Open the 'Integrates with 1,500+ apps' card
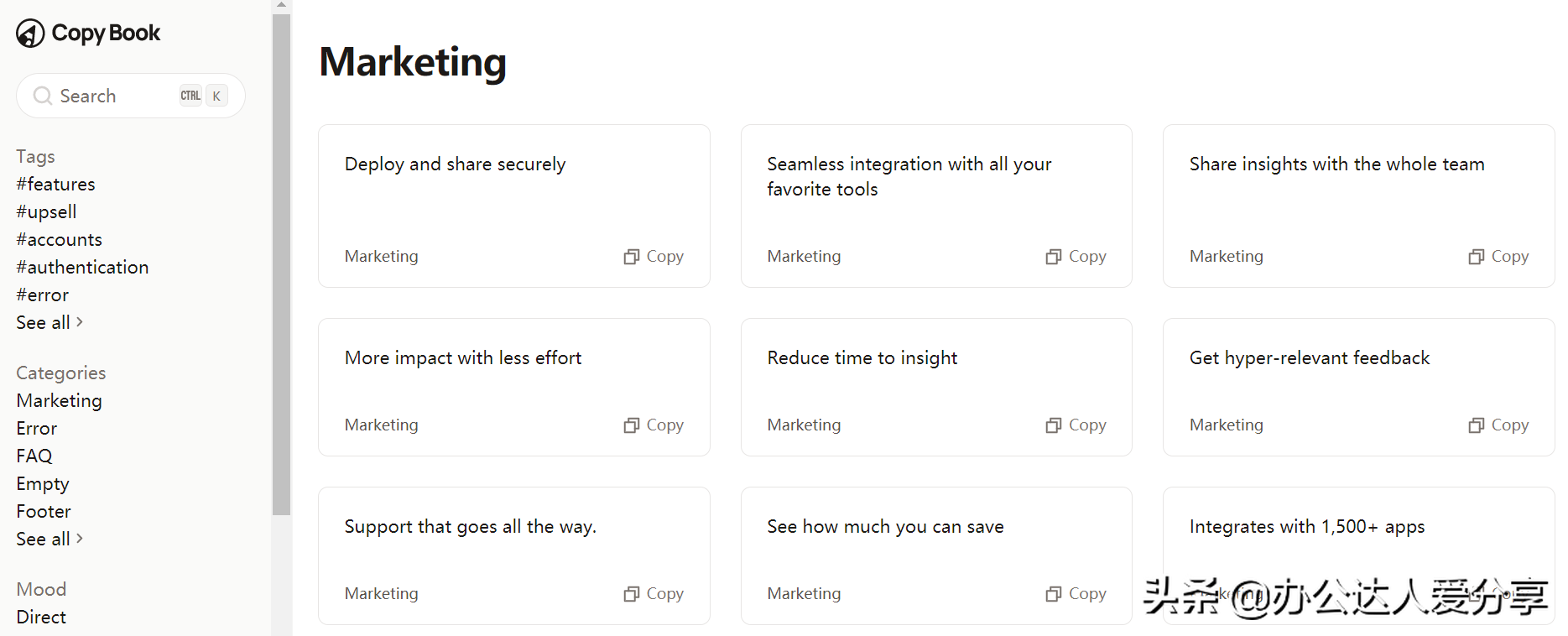This screenshot has height=636, width=1568. [1306, 527]
